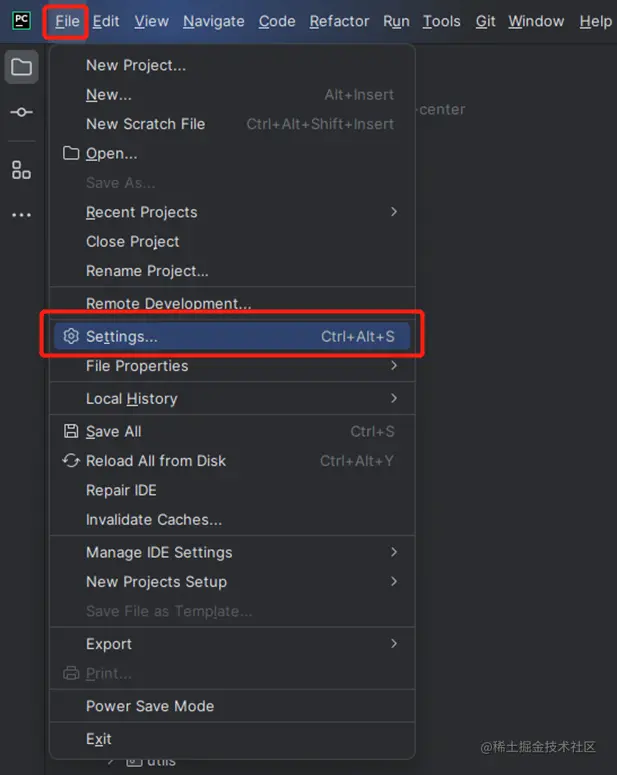Open the Navigate menu
The image size is (617, 775).
pyautogui.click(x=213, y=21)
